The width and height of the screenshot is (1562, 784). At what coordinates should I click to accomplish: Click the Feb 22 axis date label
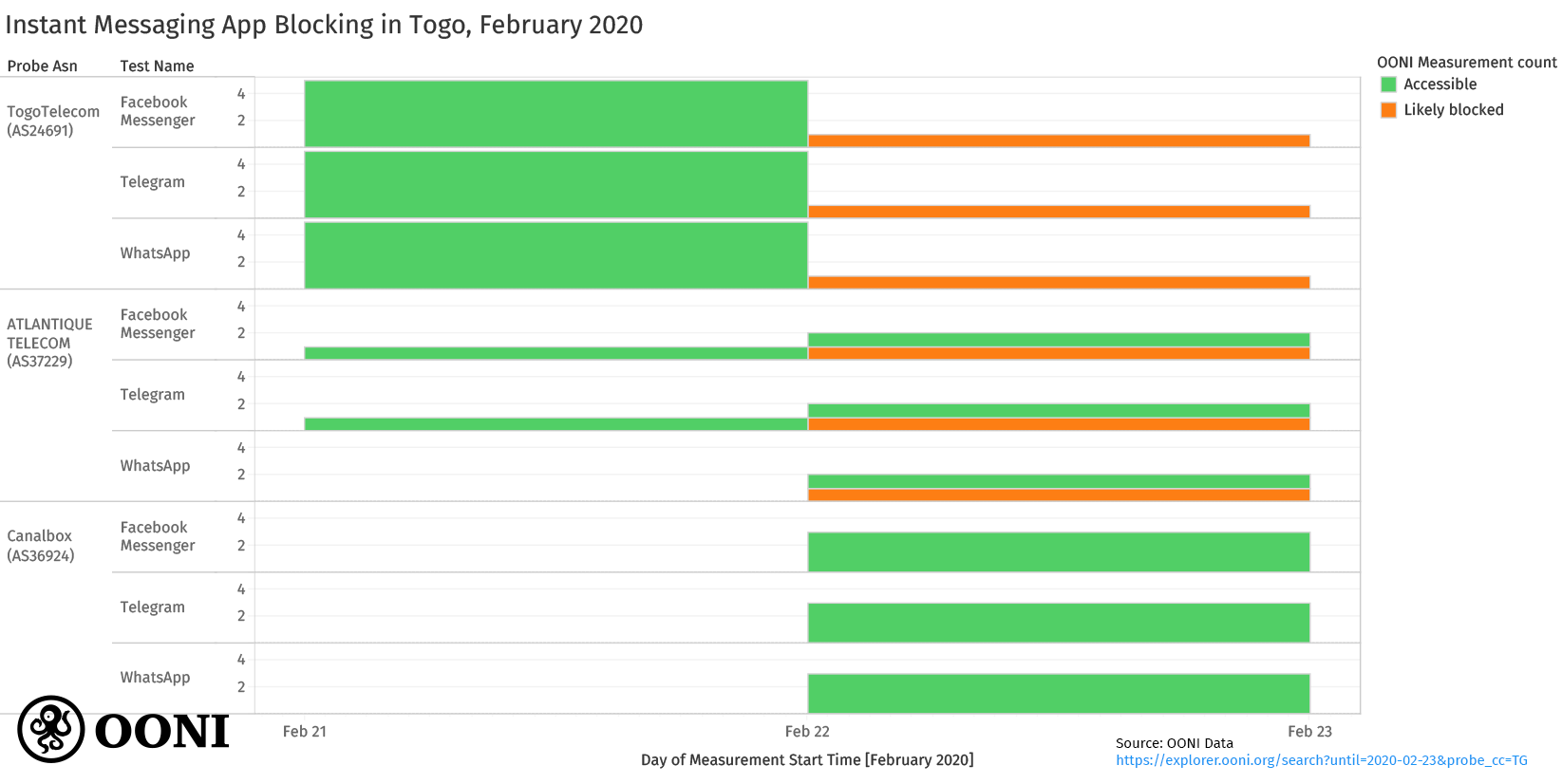coord(807,732)
